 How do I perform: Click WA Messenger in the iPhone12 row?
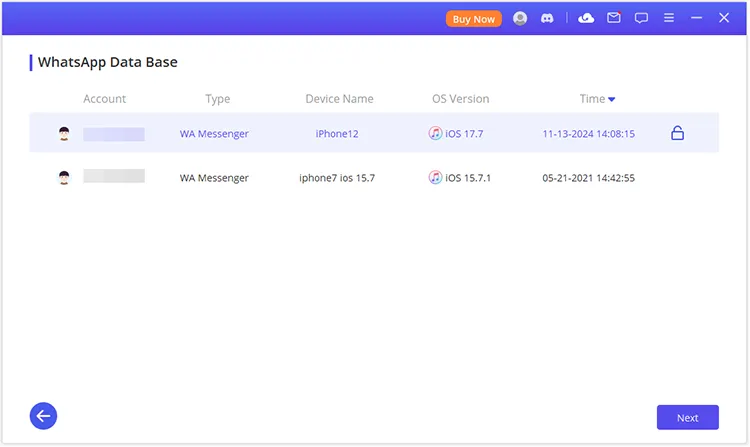[214, 134]
